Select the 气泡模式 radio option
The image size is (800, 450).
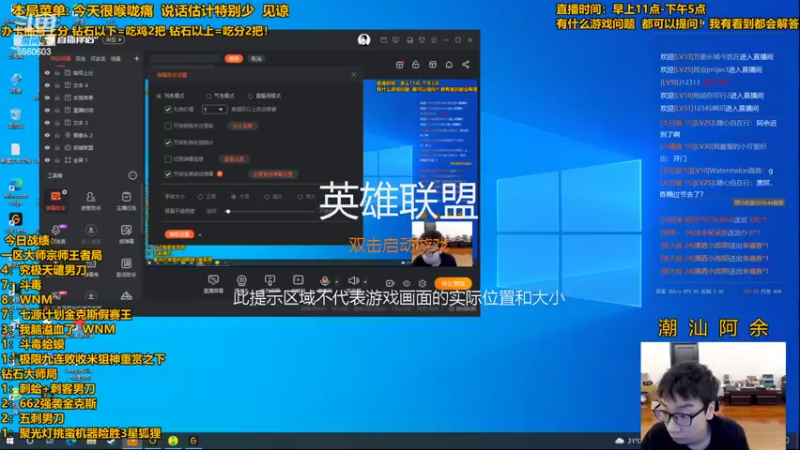[208, 96]
